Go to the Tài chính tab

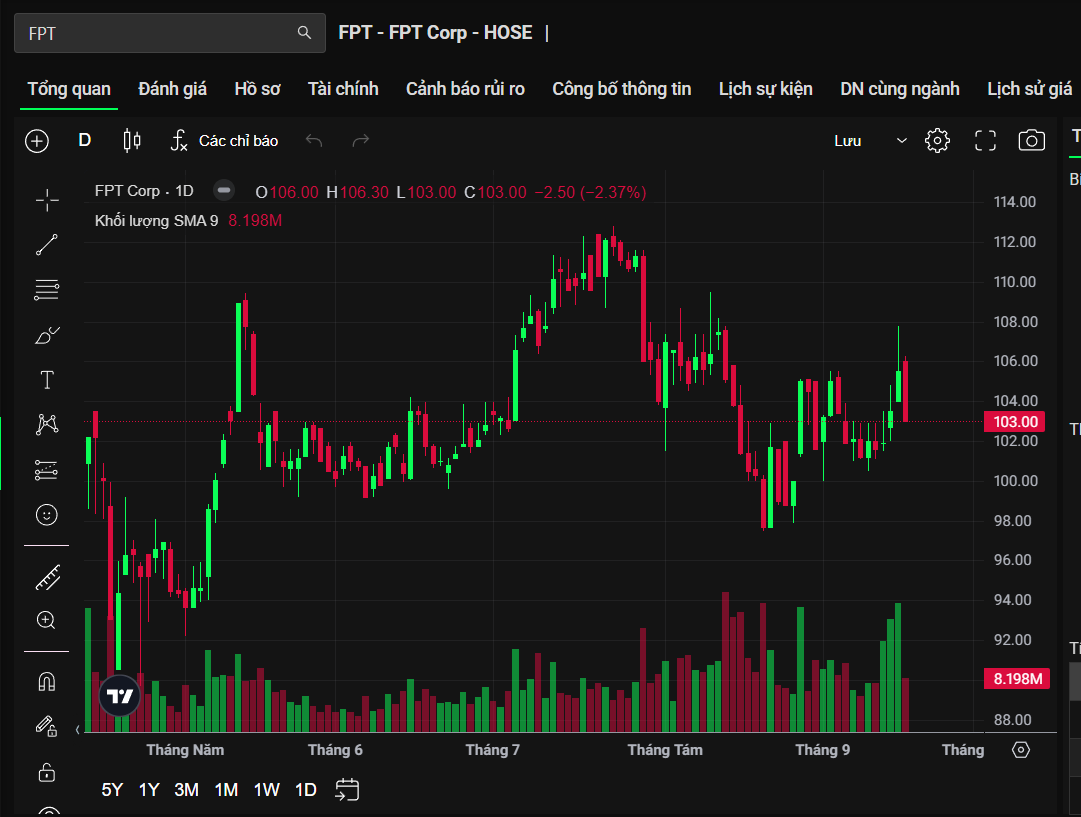(x=343, y=89)
